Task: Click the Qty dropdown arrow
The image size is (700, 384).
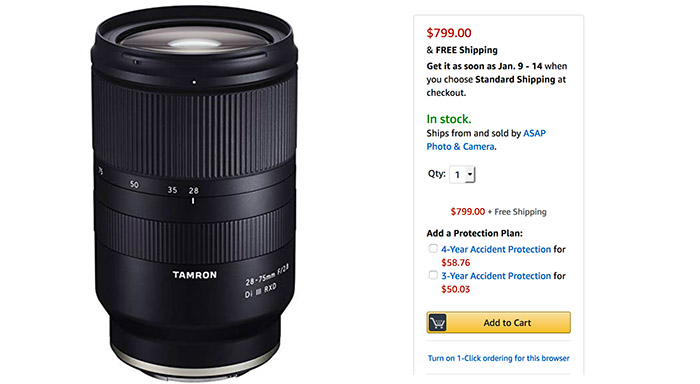Action: [x=470, y=175]
